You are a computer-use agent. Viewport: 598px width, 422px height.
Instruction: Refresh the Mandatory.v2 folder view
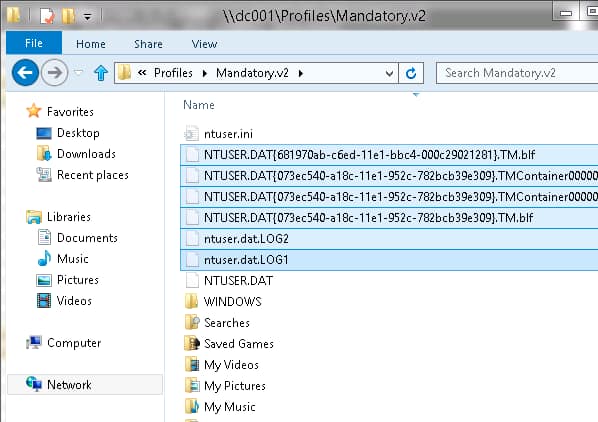tap(411, 73)
